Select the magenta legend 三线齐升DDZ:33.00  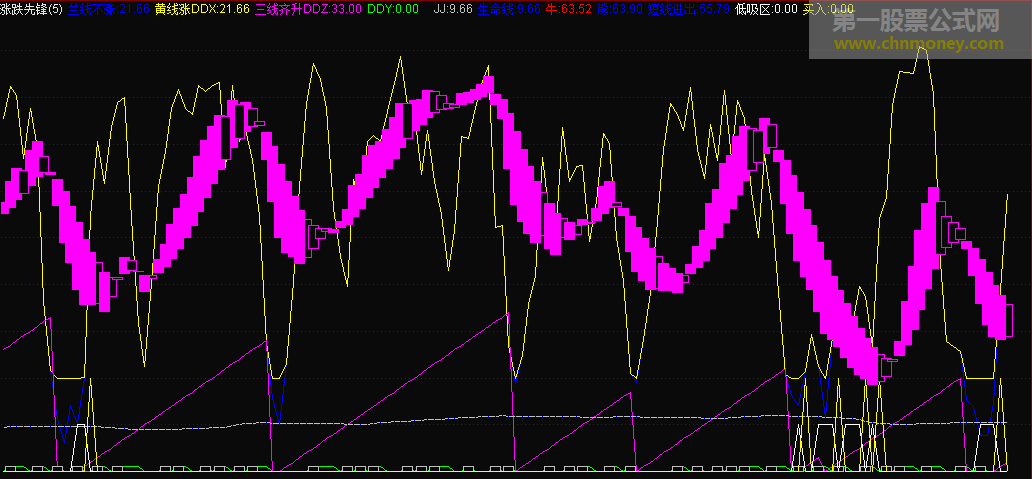point(308,9)
